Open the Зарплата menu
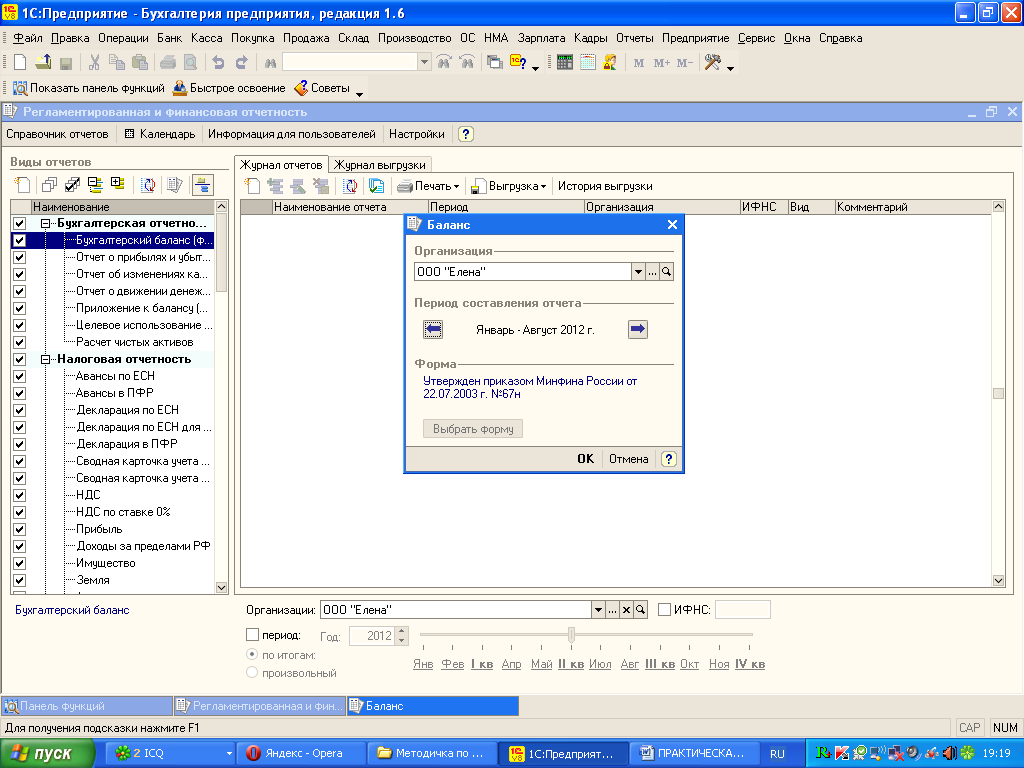 [x=541, y=38]
